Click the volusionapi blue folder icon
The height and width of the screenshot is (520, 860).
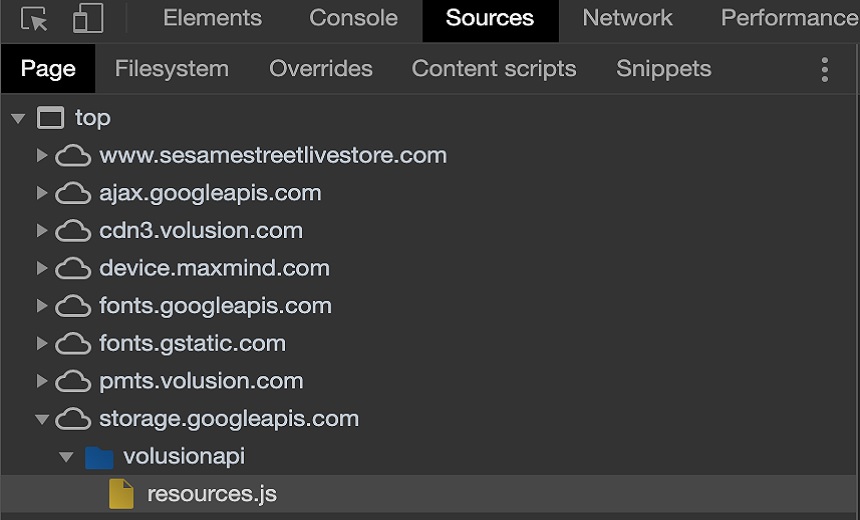[99, 457]
